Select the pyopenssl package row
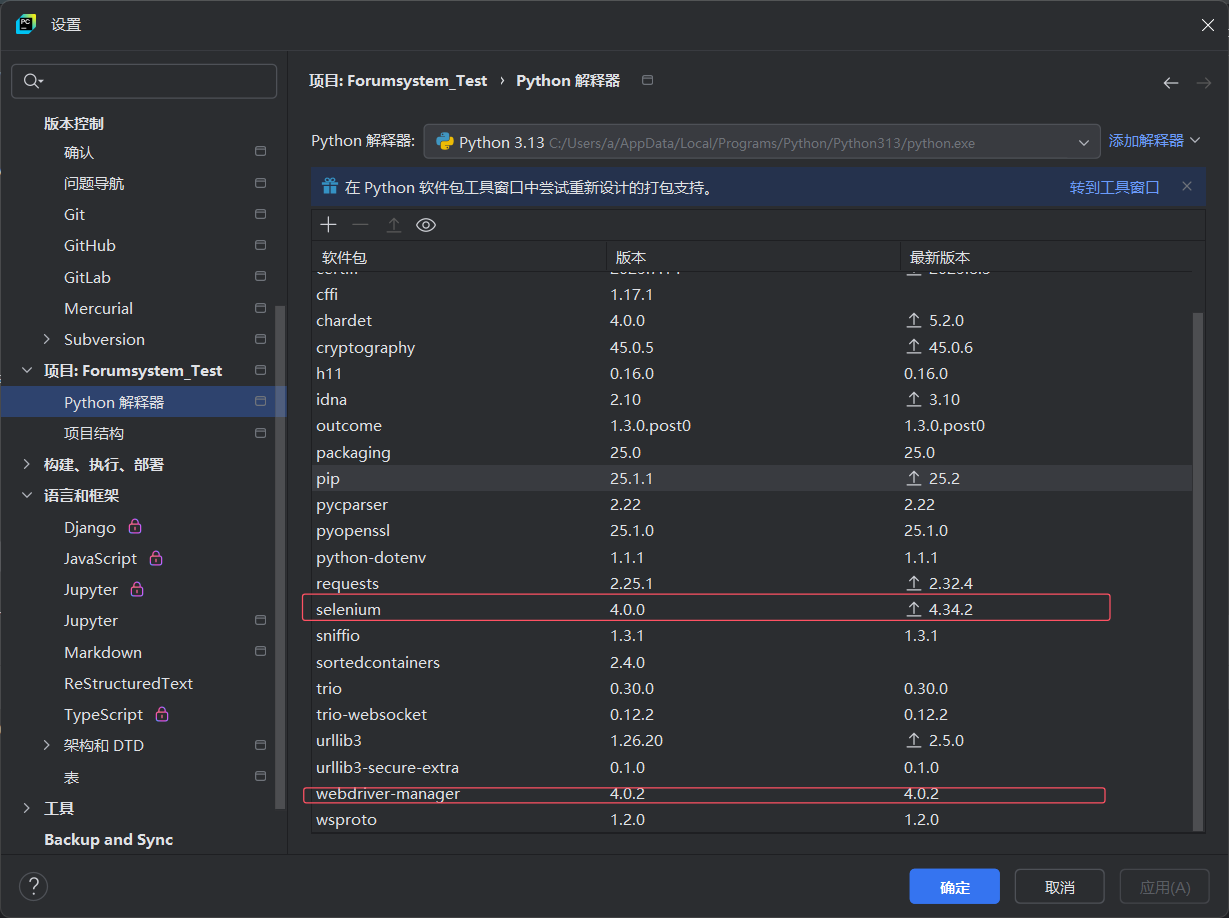This screenshot has height=918, width=1229. point(751,530)
